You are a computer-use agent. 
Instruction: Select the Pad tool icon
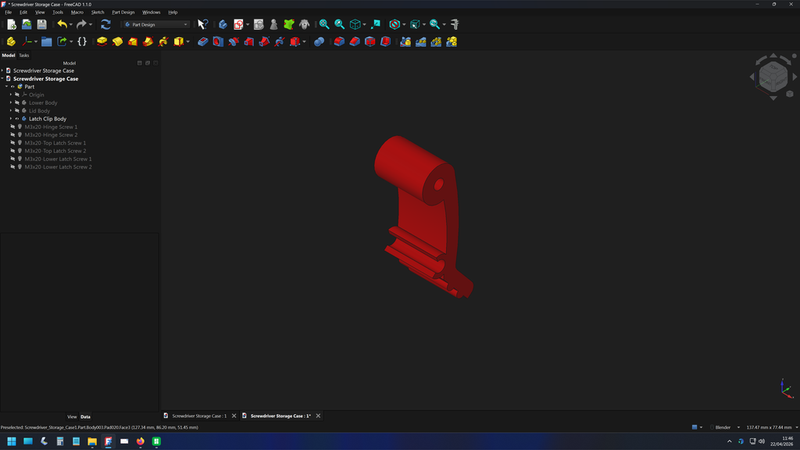(x=102, y=42)
